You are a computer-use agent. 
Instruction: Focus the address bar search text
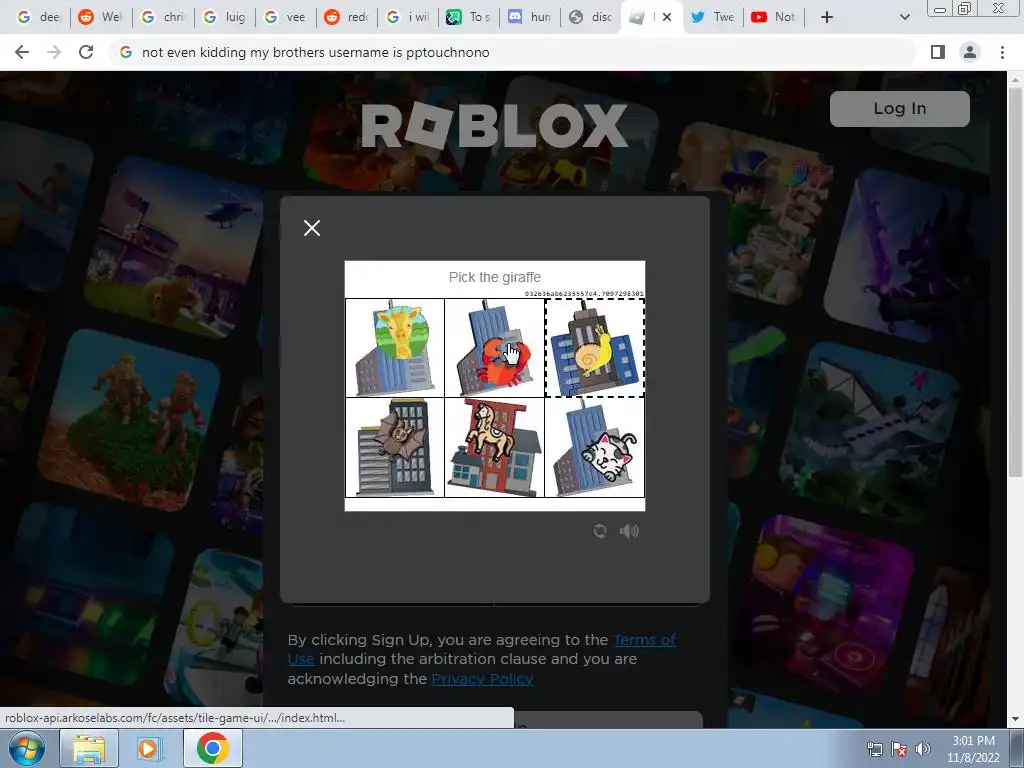pyautogui.click(x=315, y=52)
